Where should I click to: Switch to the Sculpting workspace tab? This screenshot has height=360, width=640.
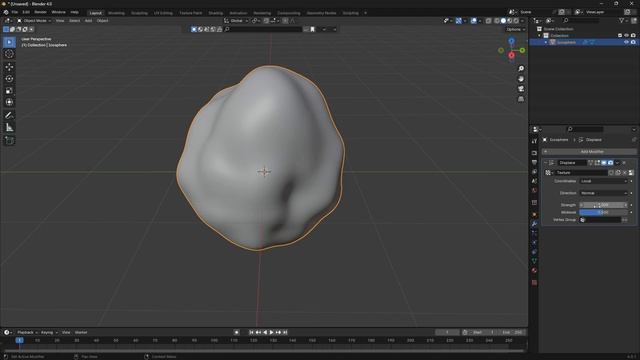point(139,13)
